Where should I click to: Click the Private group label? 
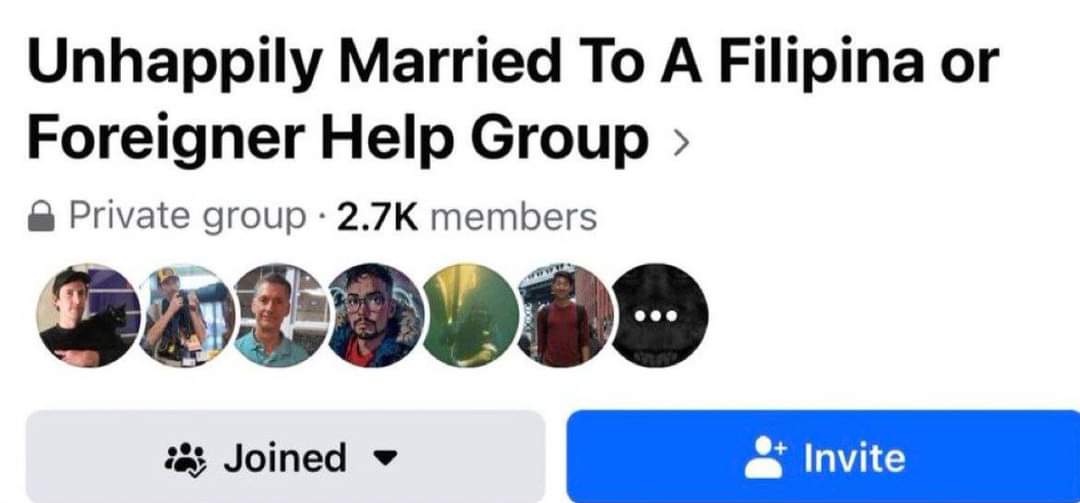coord(187,218)
